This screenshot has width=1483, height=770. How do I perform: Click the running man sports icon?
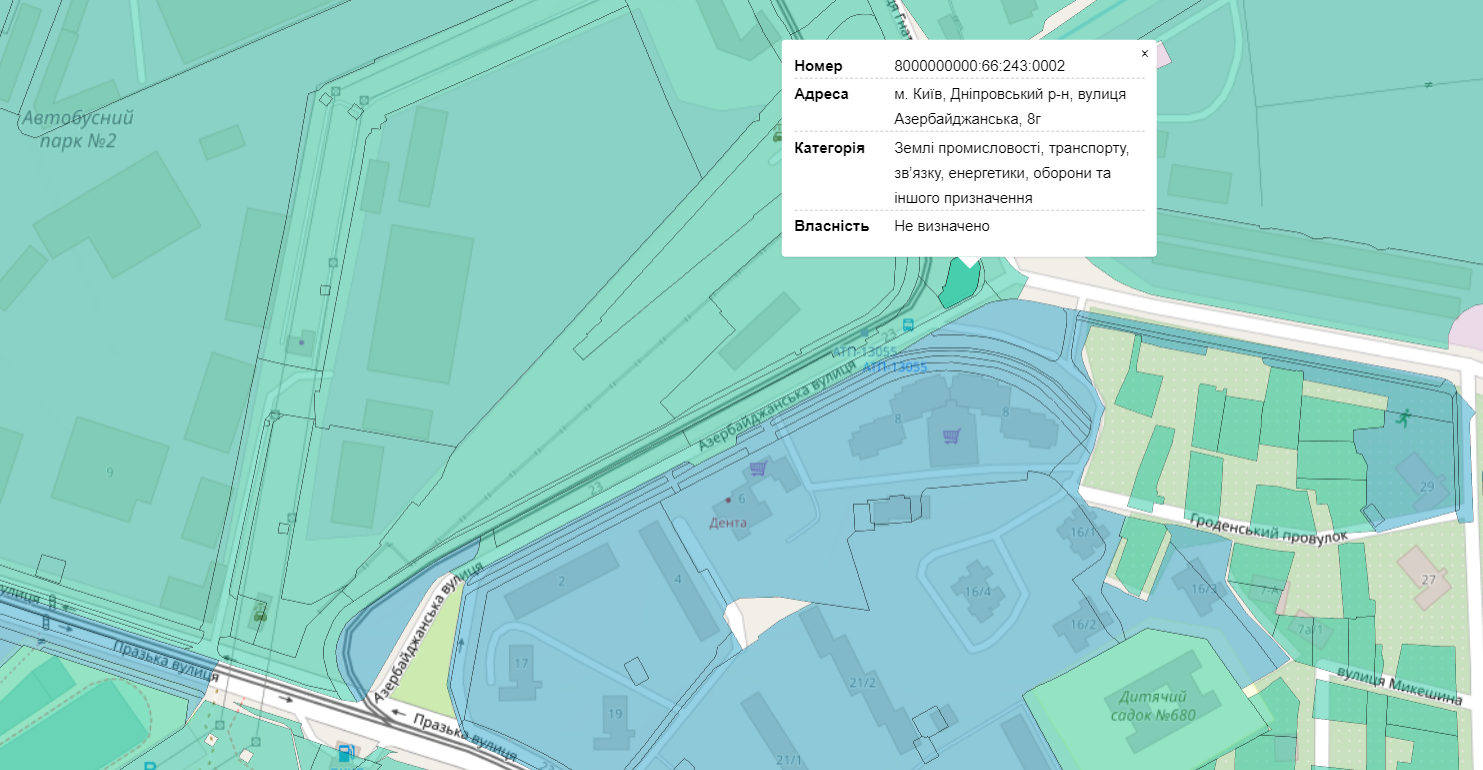1404,417
